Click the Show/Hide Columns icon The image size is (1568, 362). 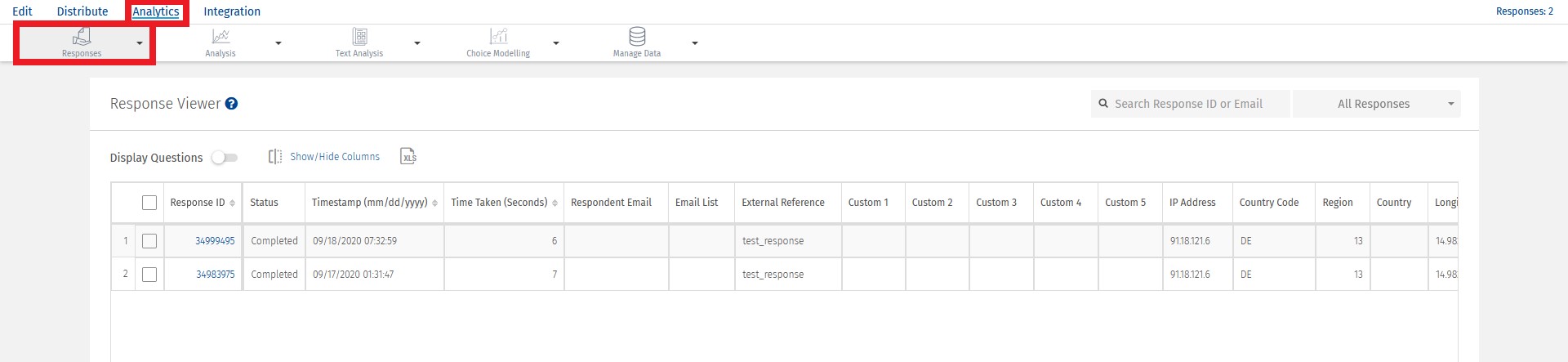275,157
